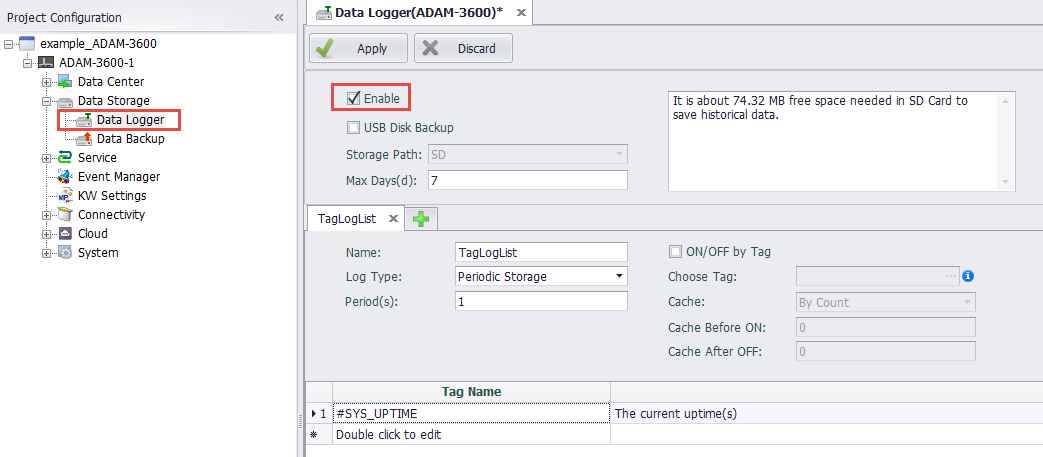
Task: Collapse the Project Configuration panel
Action: pyautogui.click(x=279, y=18)
